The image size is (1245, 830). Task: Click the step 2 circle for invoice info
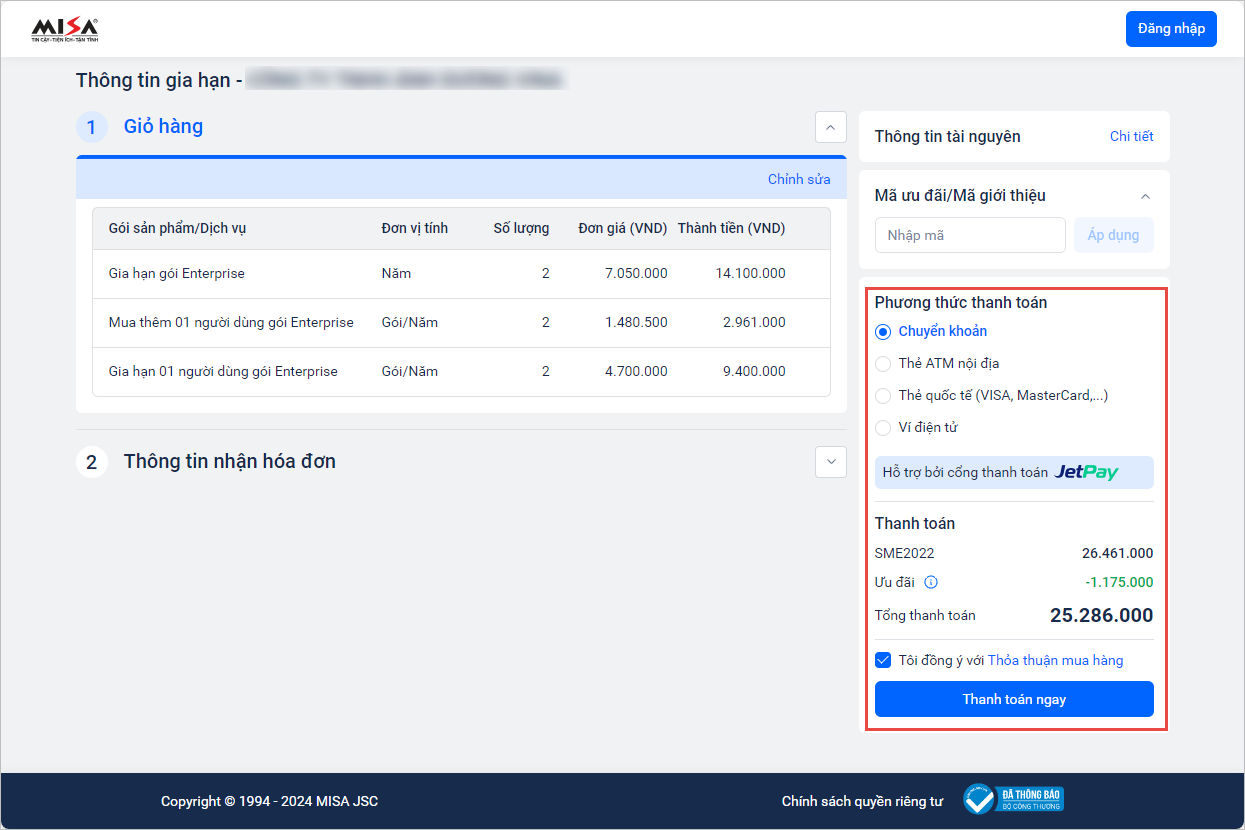(x=92, y=462)
